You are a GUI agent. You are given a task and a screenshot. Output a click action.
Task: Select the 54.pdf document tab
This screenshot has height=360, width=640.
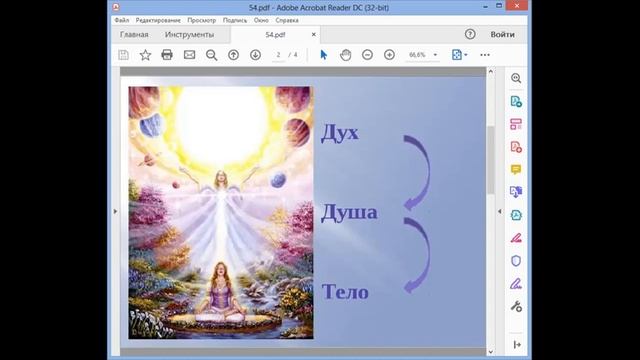point(275,35)
